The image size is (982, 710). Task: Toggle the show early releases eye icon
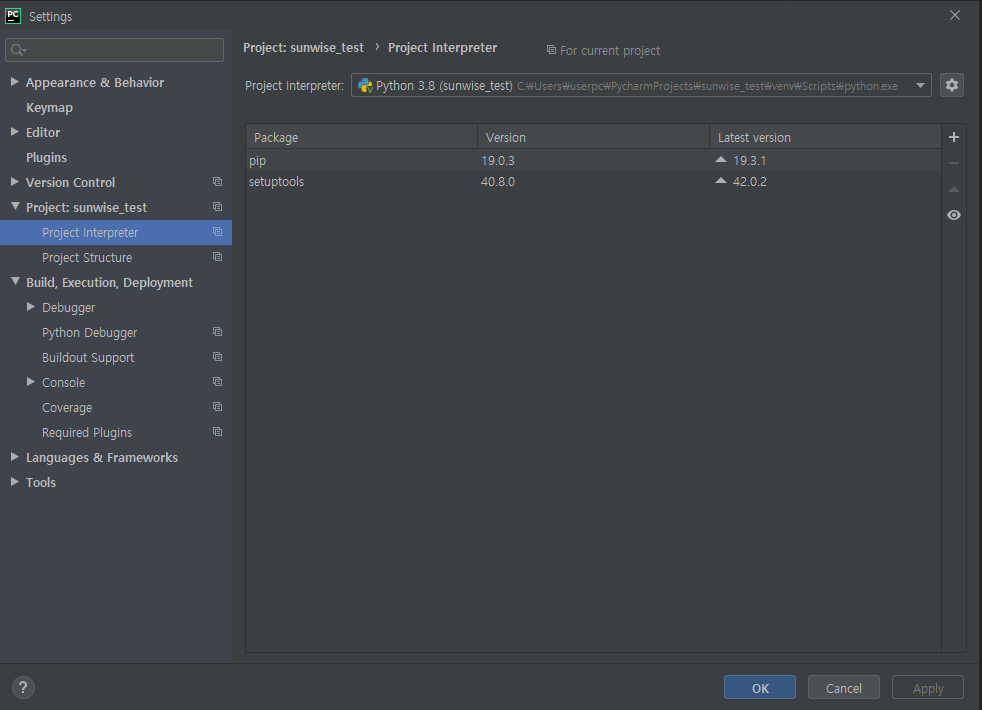click(x=954, y=215)
